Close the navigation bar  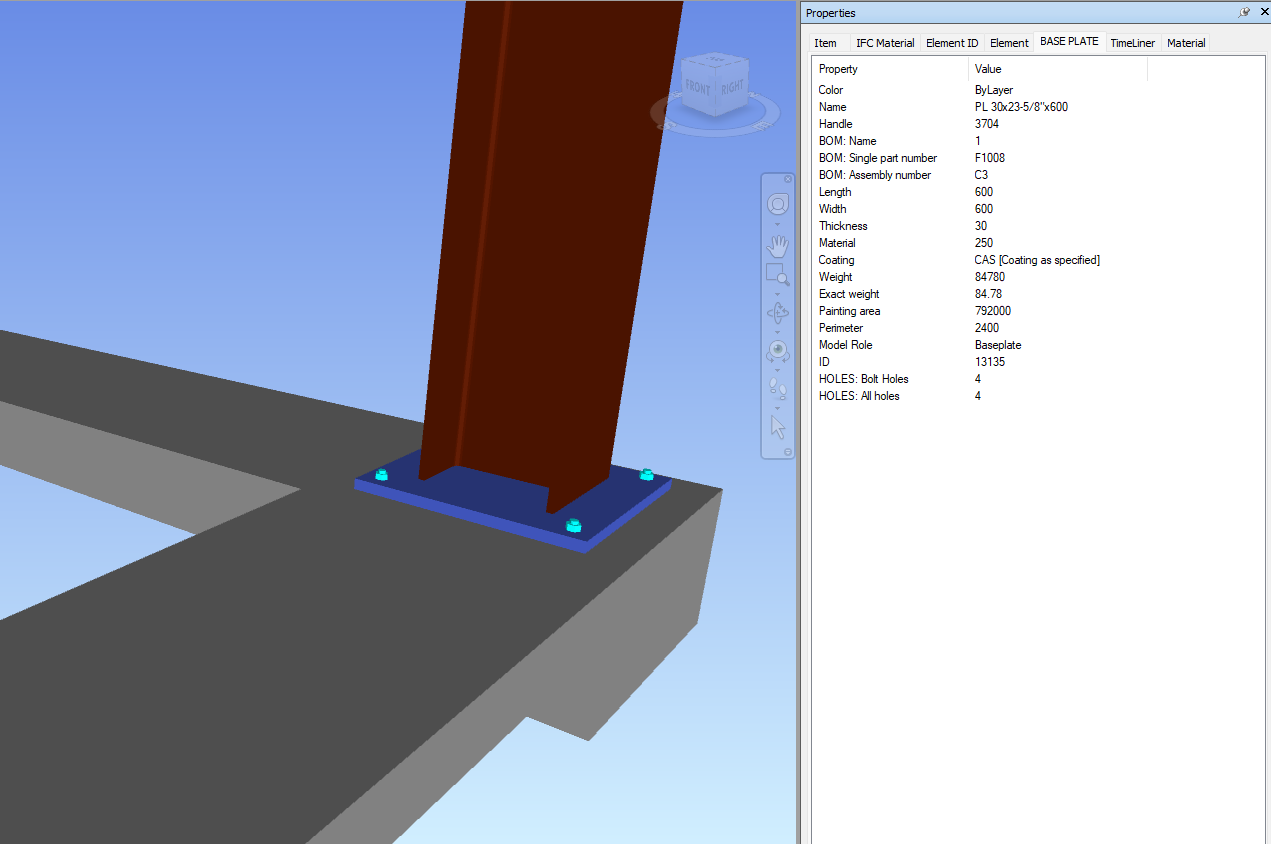[x=788, y=179]
